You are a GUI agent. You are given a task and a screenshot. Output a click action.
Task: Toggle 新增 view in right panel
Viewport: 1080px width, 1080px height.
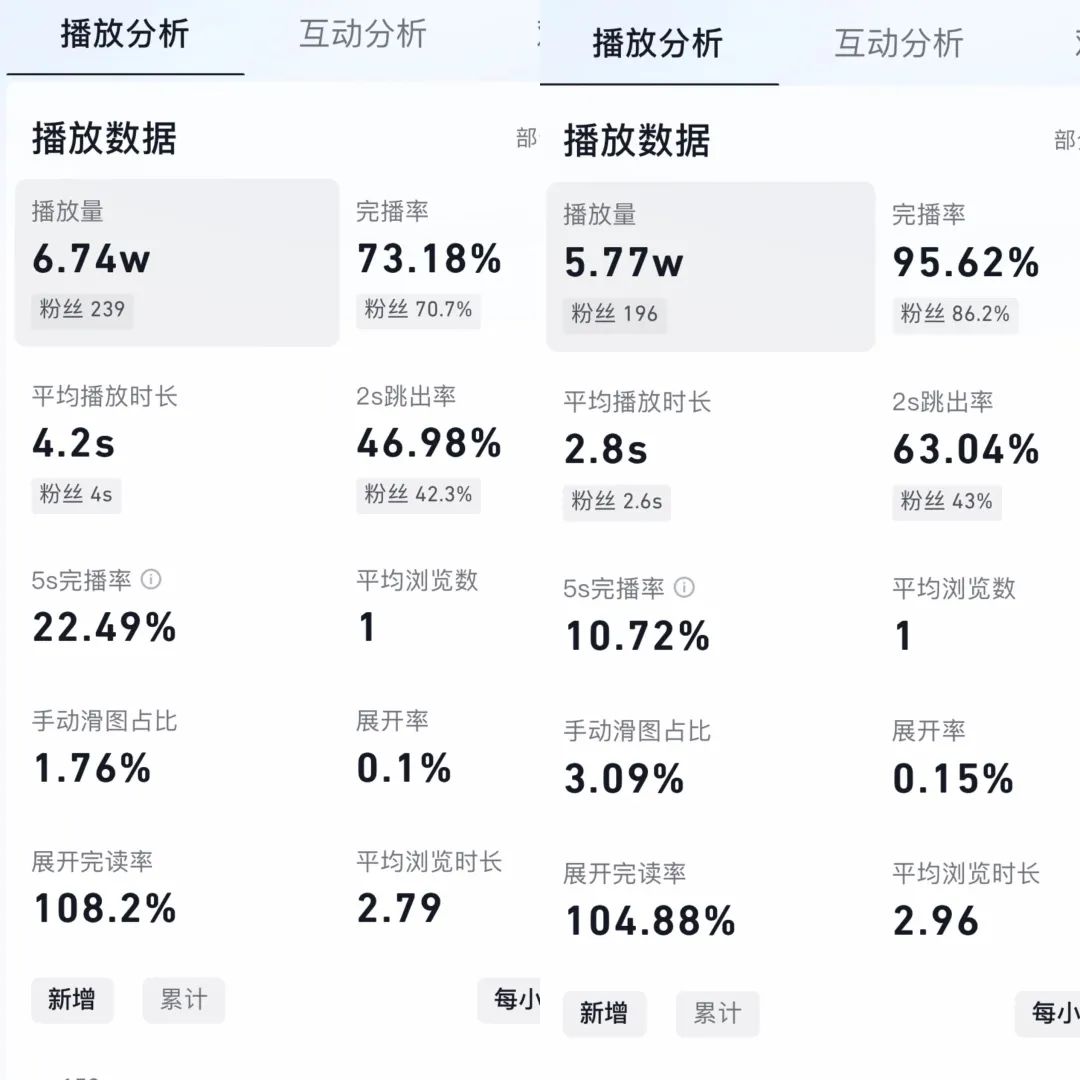pyautogui.click(x=604, y=1013)
